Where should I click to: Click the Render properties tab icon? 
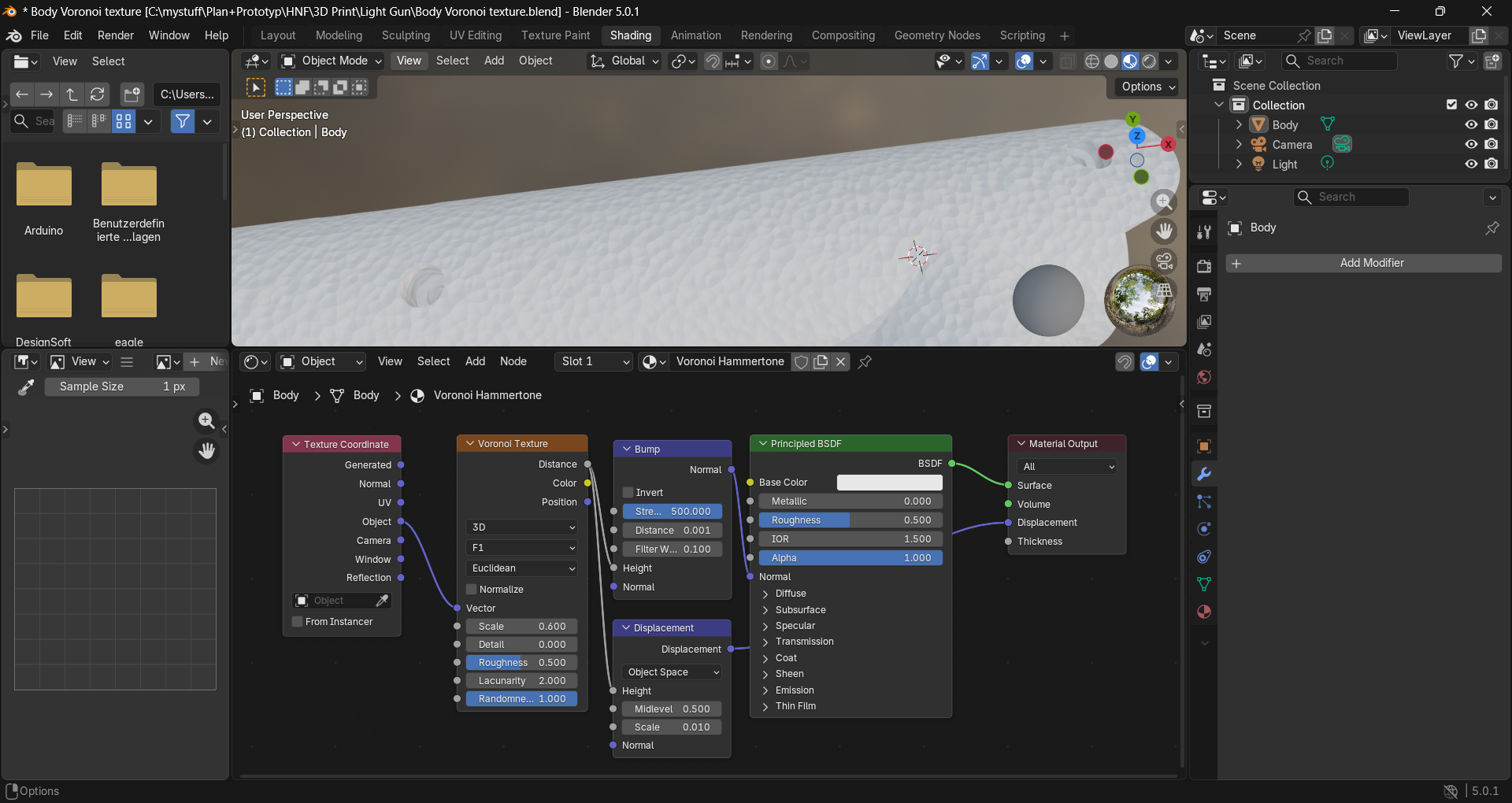click(1204, 266)
